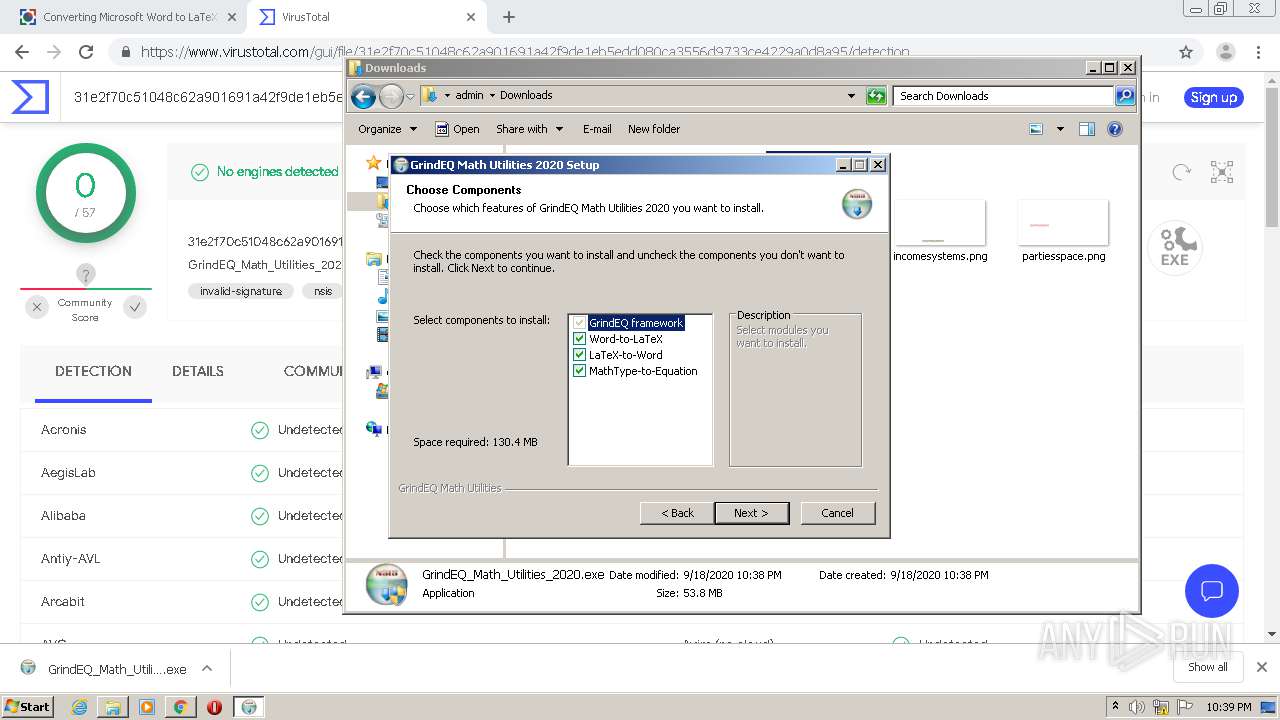Viewport: 1280px width, 720px height.
Task: Open the VirusTotal chat bubble
Action: 1212,590
